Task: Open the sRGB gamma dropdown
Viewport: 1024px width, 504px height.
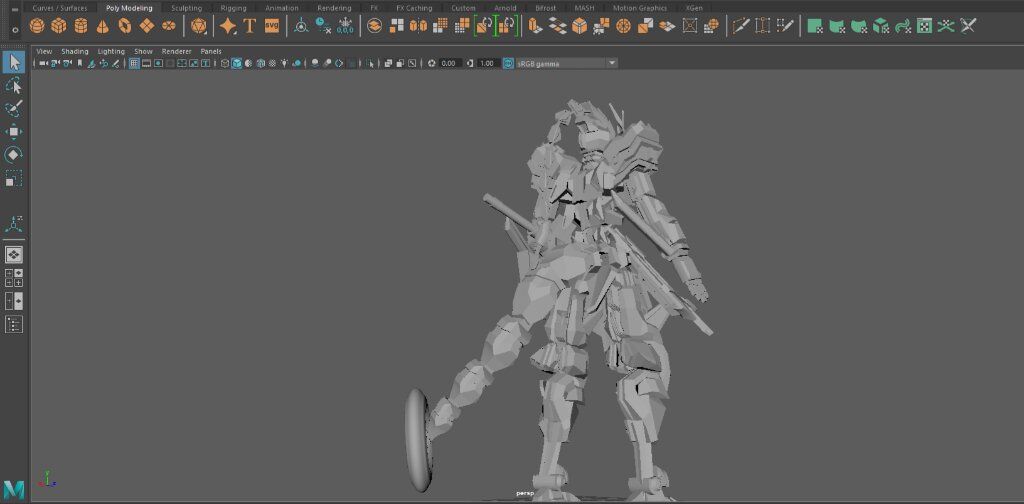Action: coord(567,63)
